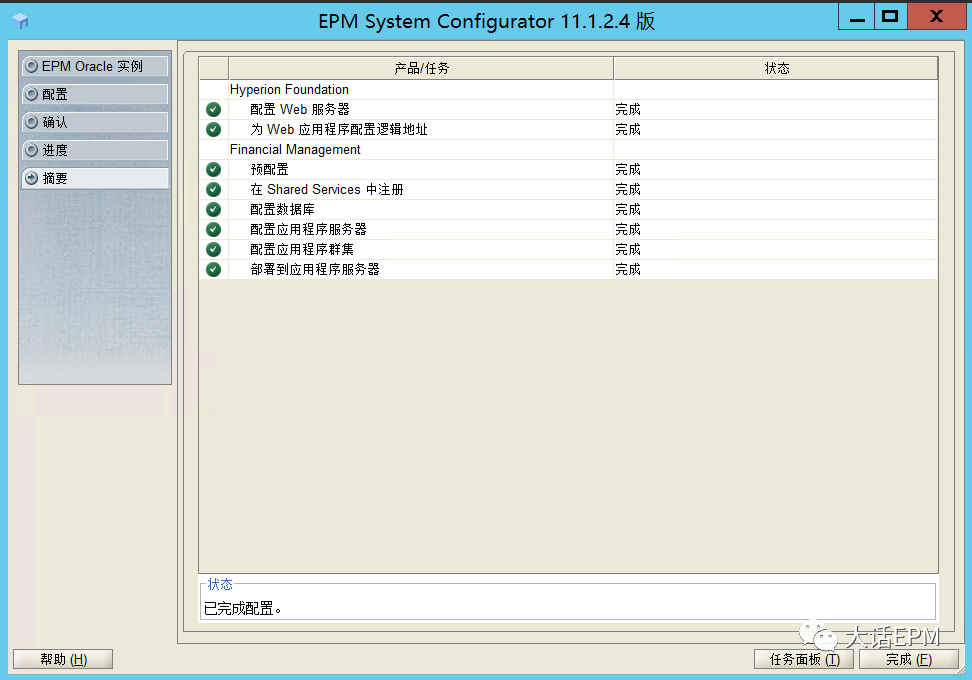Click the 产品/任务 column header
The width and height of the screenshot is (972, 680).
coord(421,68)
